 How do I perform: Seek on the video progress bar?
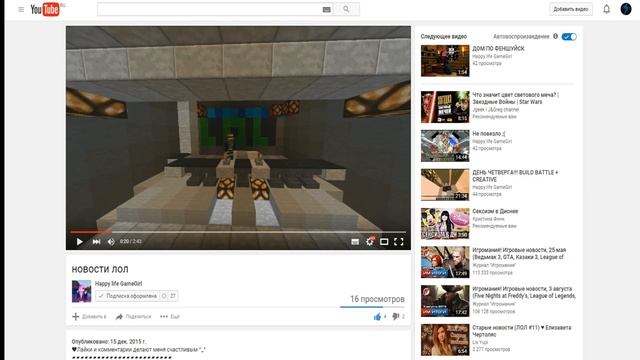[238, 232]
